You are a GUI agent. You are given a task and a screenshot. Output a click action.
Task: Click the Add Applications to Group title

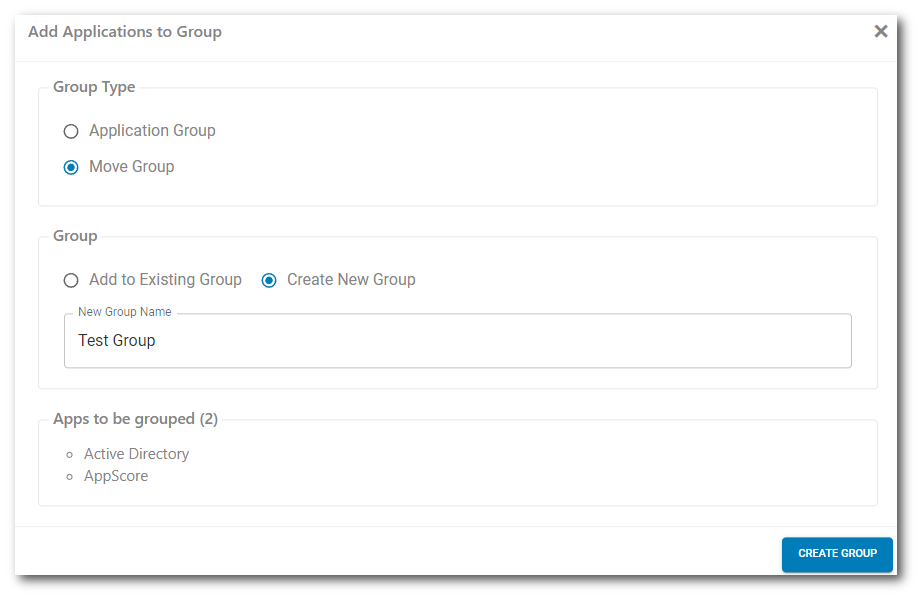(x=125, y=32)
